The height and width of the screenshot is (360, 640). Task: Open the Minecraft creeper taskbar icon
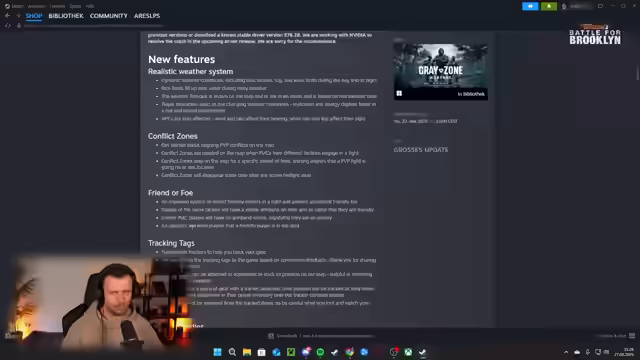click(291, 352)
